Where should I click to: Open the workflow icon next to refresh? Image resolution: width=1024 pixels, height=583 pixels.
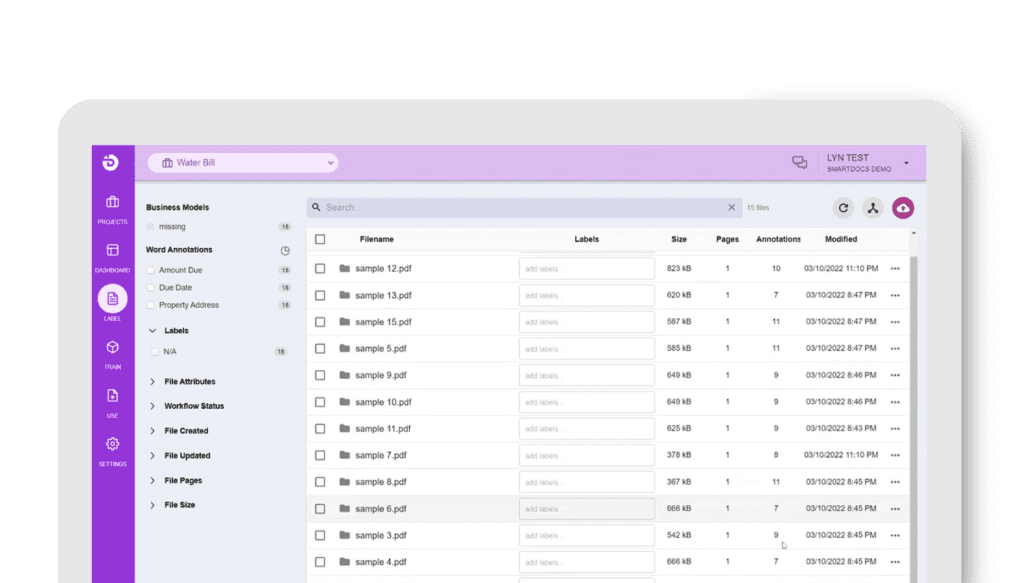click(x=873, y=208)
